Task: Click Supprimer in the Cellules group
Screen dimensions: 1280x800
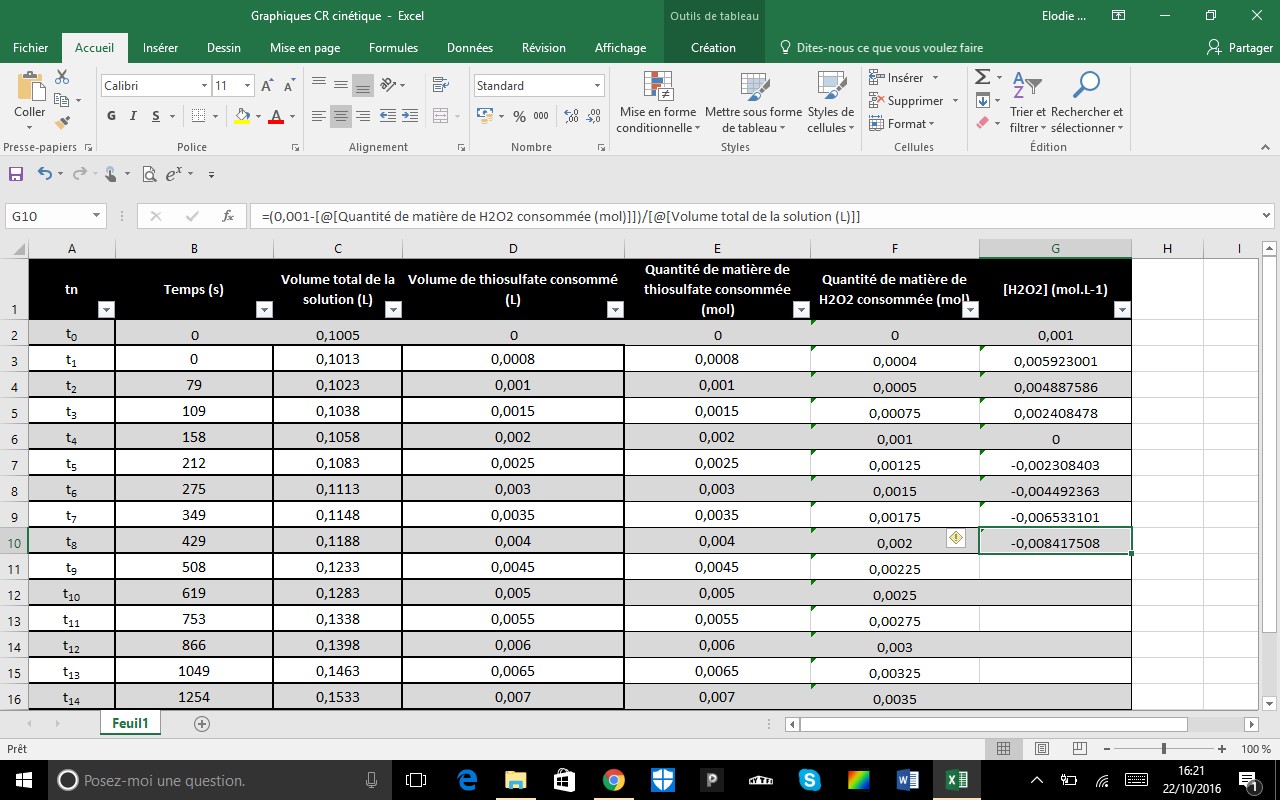Action: (x=914, y=101)
